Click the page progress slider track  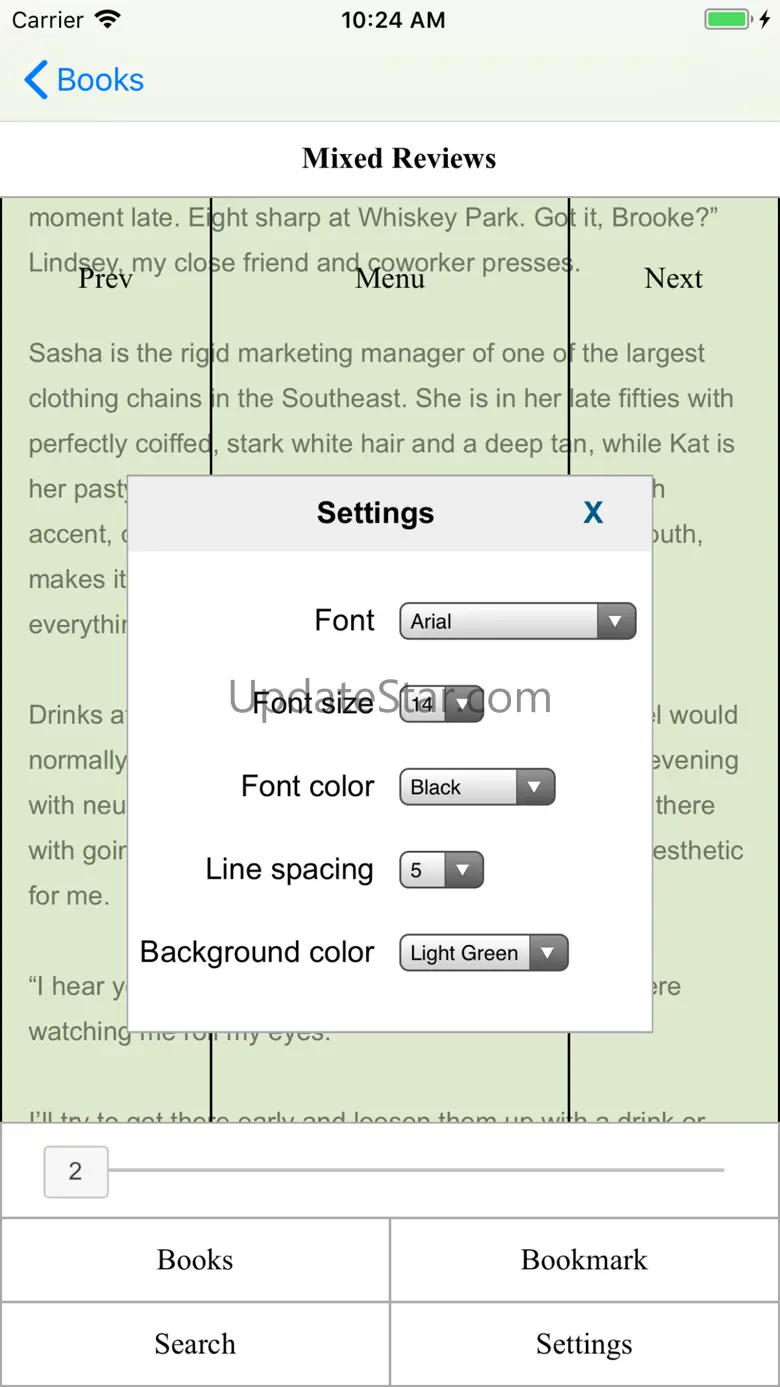pyautogui.click(x=420, y=1169)
